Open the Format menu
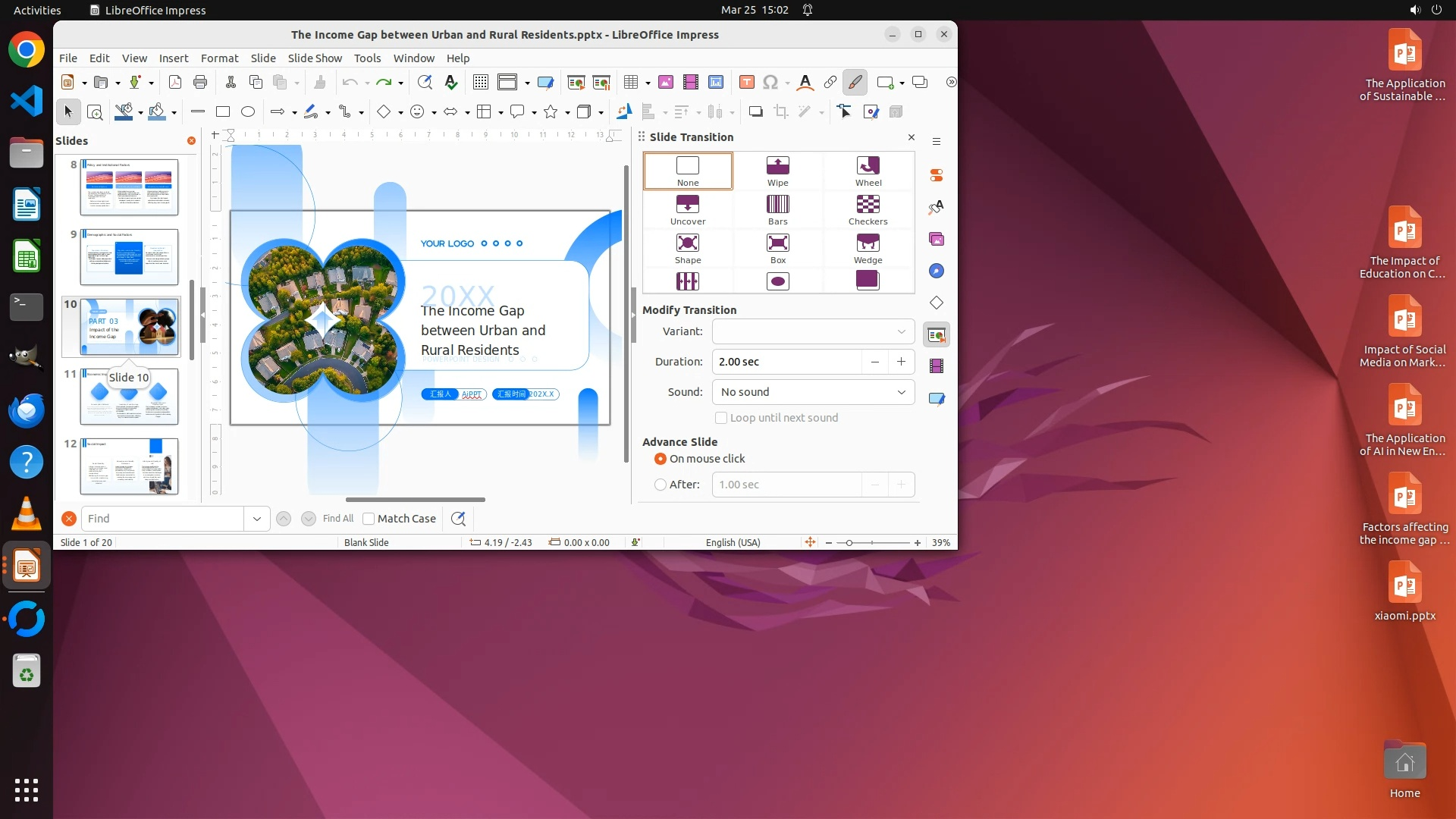1456x819 pixels. [219, 58]
